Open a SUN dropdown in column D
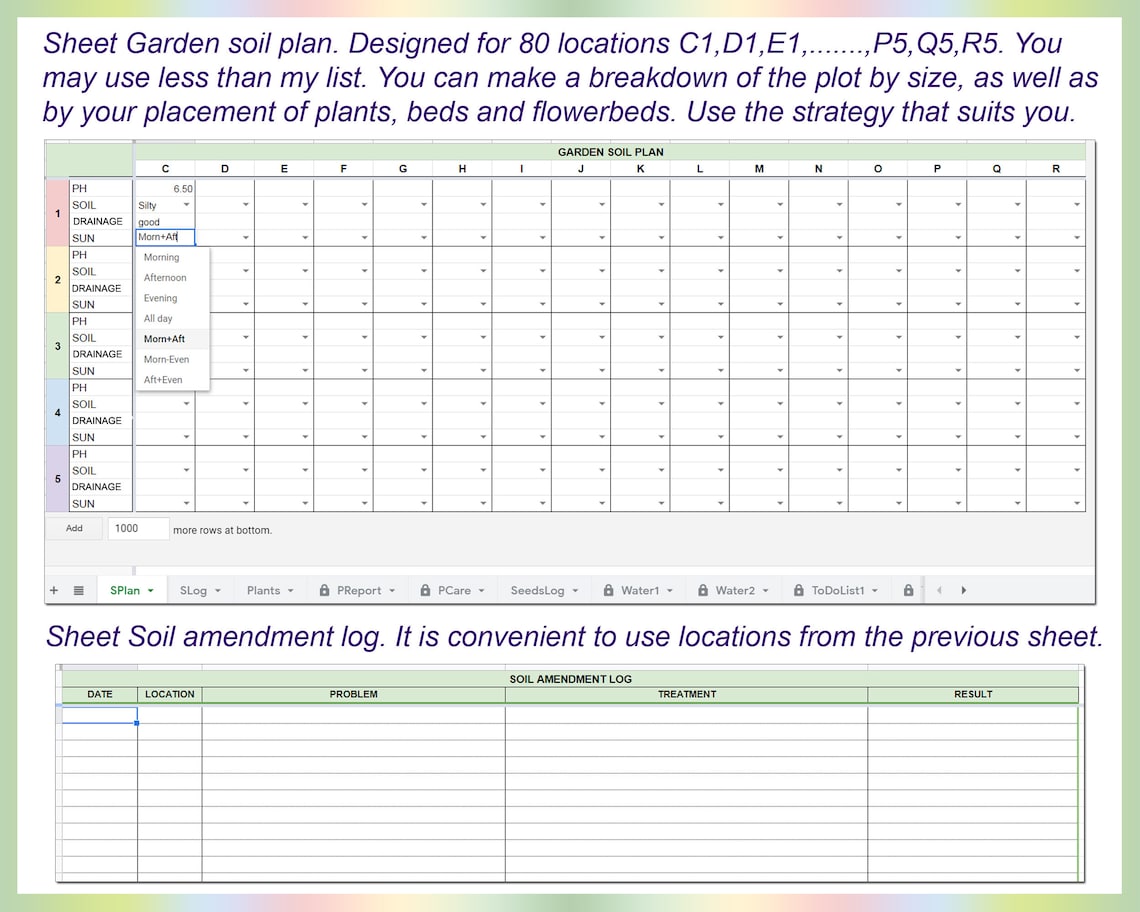 click(246, 237)
